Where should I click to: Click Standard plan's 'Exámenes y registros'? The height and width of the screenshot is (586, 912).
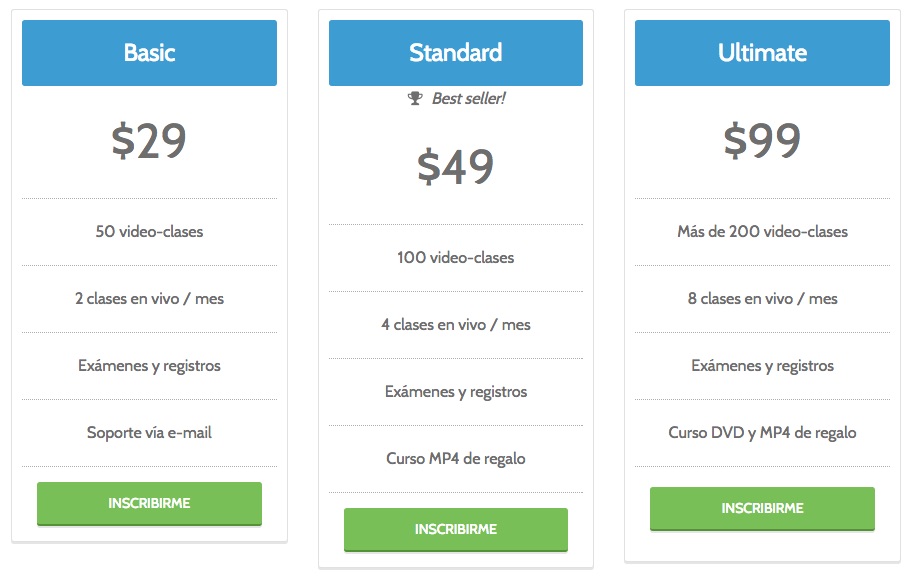tap(456, 392)
